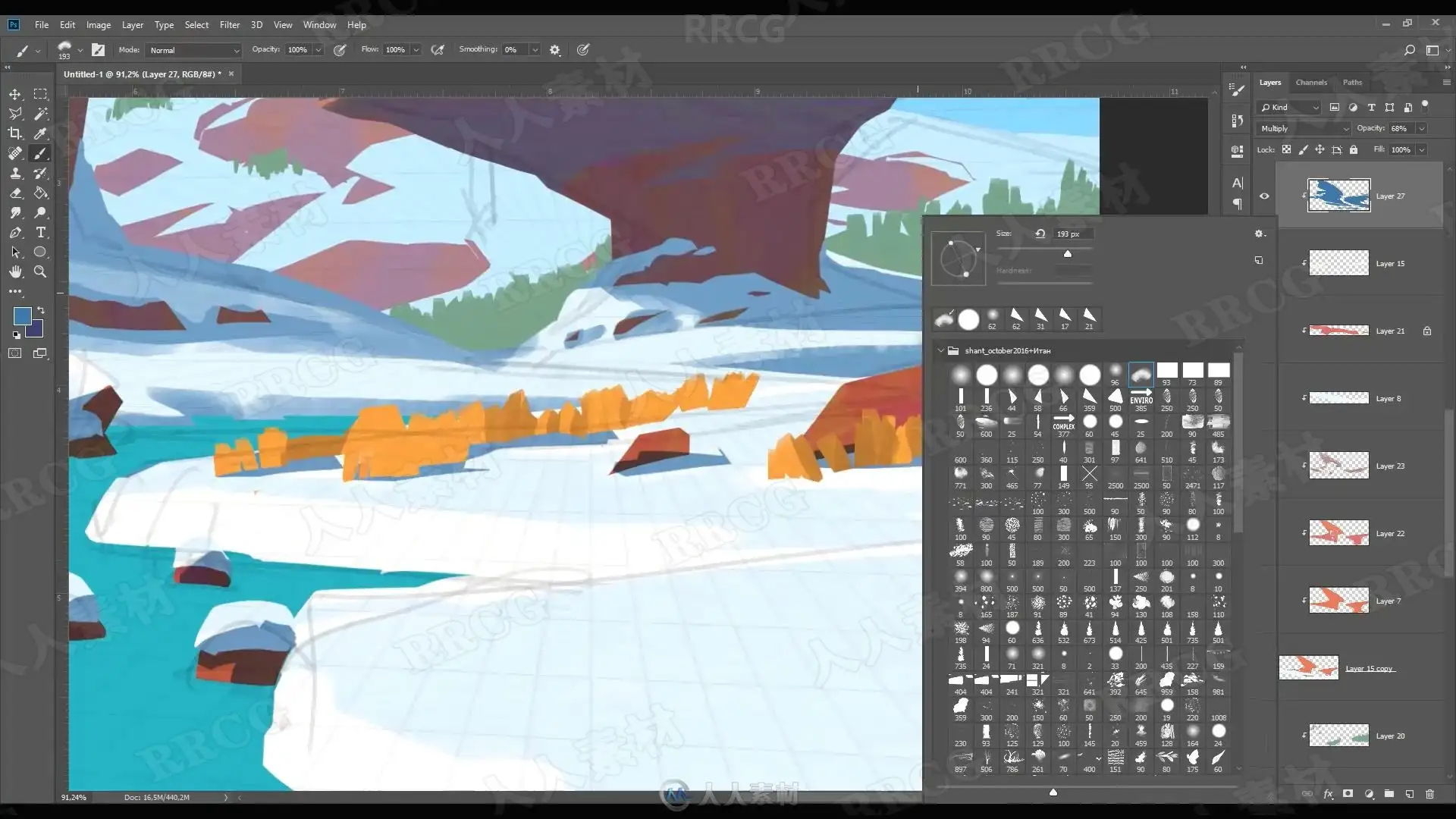Open the brush Opacity slider dropdown
This screenshot has width=1456, height=819.
318,50
